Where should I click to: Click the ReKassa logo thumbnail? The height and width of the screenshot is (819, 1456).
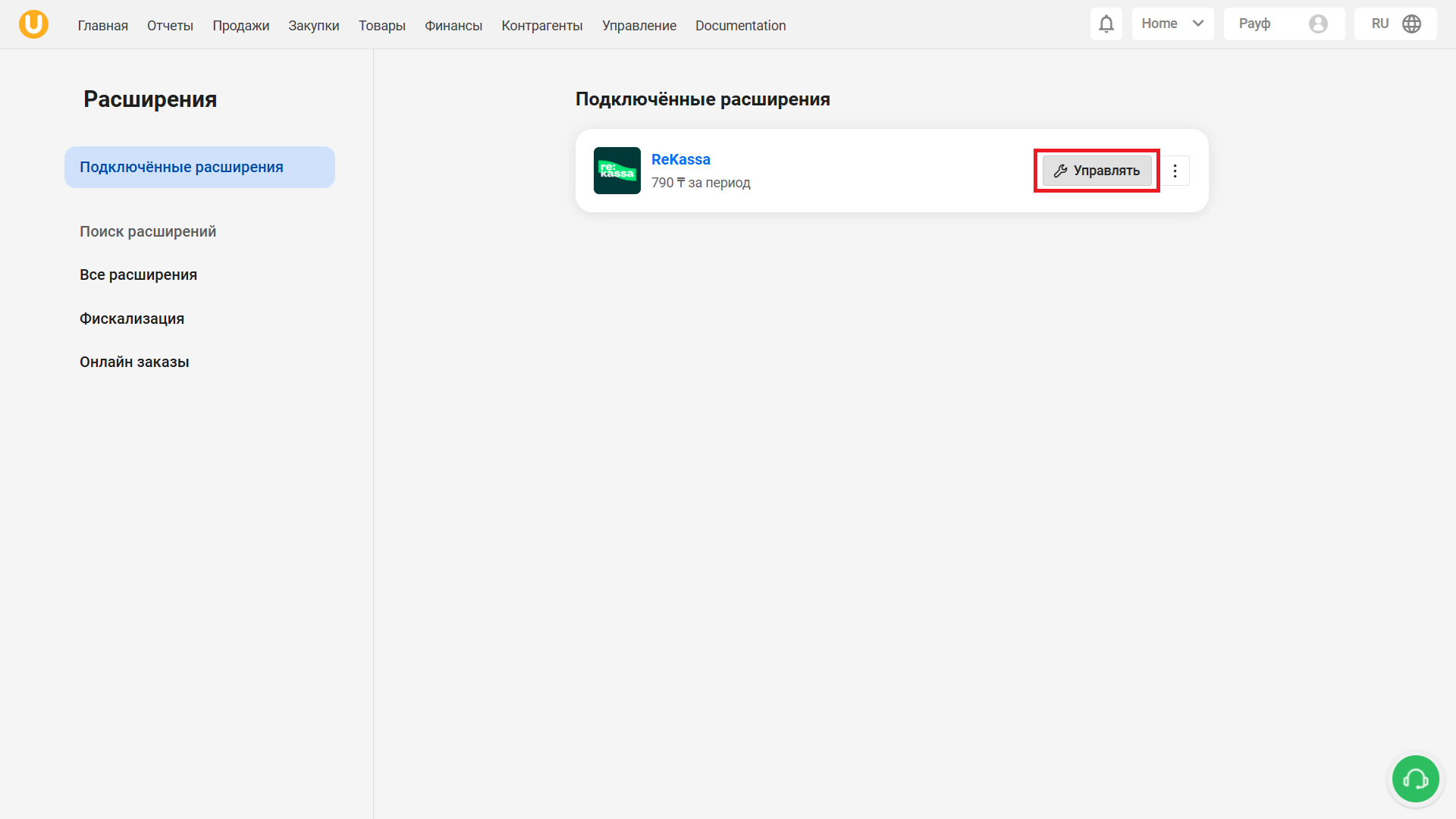click(617, 171)
